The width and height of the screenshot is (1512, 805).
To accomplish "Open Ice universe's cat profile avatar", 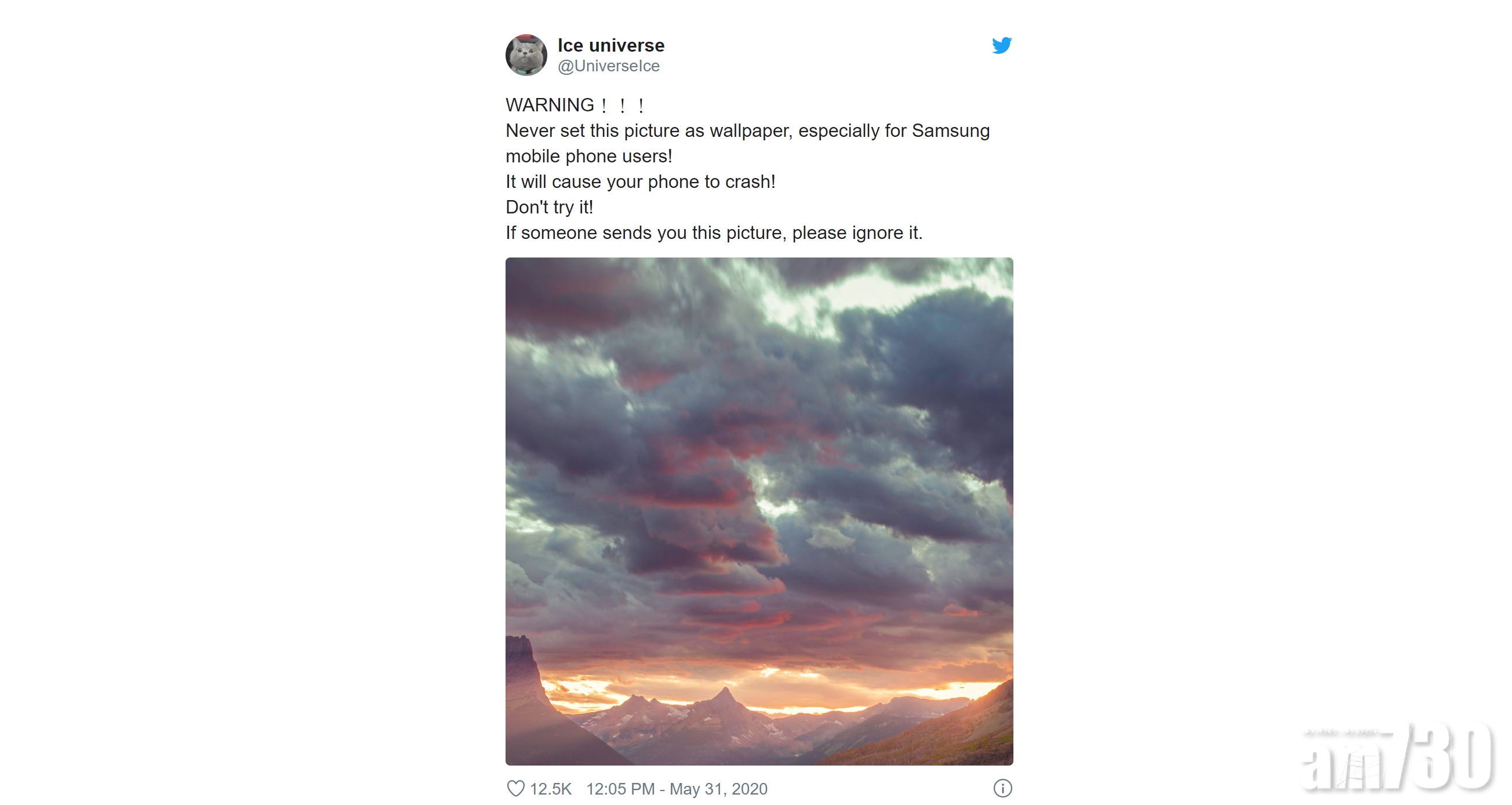I will coord(526,55).
